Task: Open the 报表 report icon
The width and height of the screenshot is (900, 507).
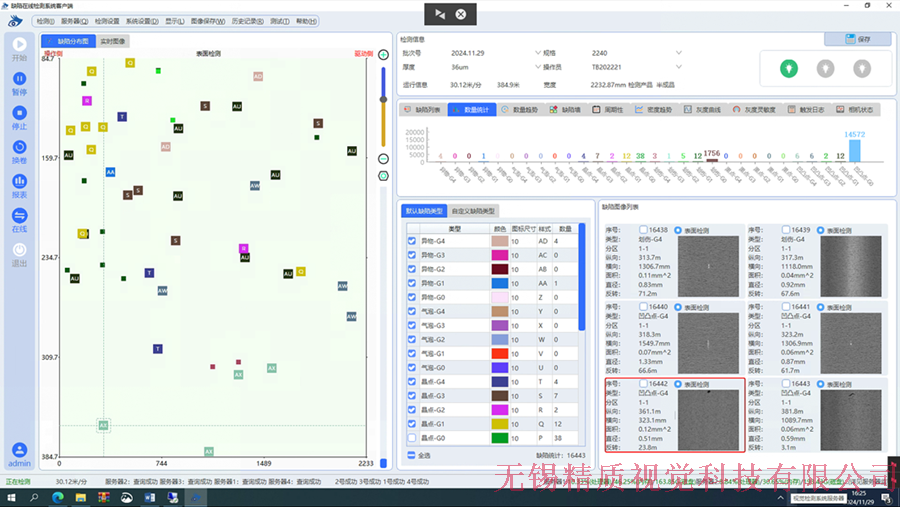Action: 19,182
